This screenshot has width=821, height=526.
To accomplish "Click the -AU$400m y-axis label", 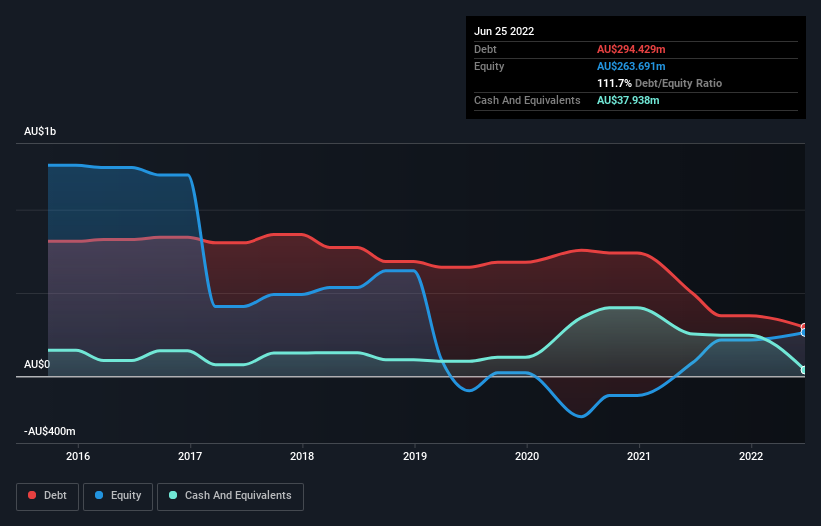I will tap(50, 431).
